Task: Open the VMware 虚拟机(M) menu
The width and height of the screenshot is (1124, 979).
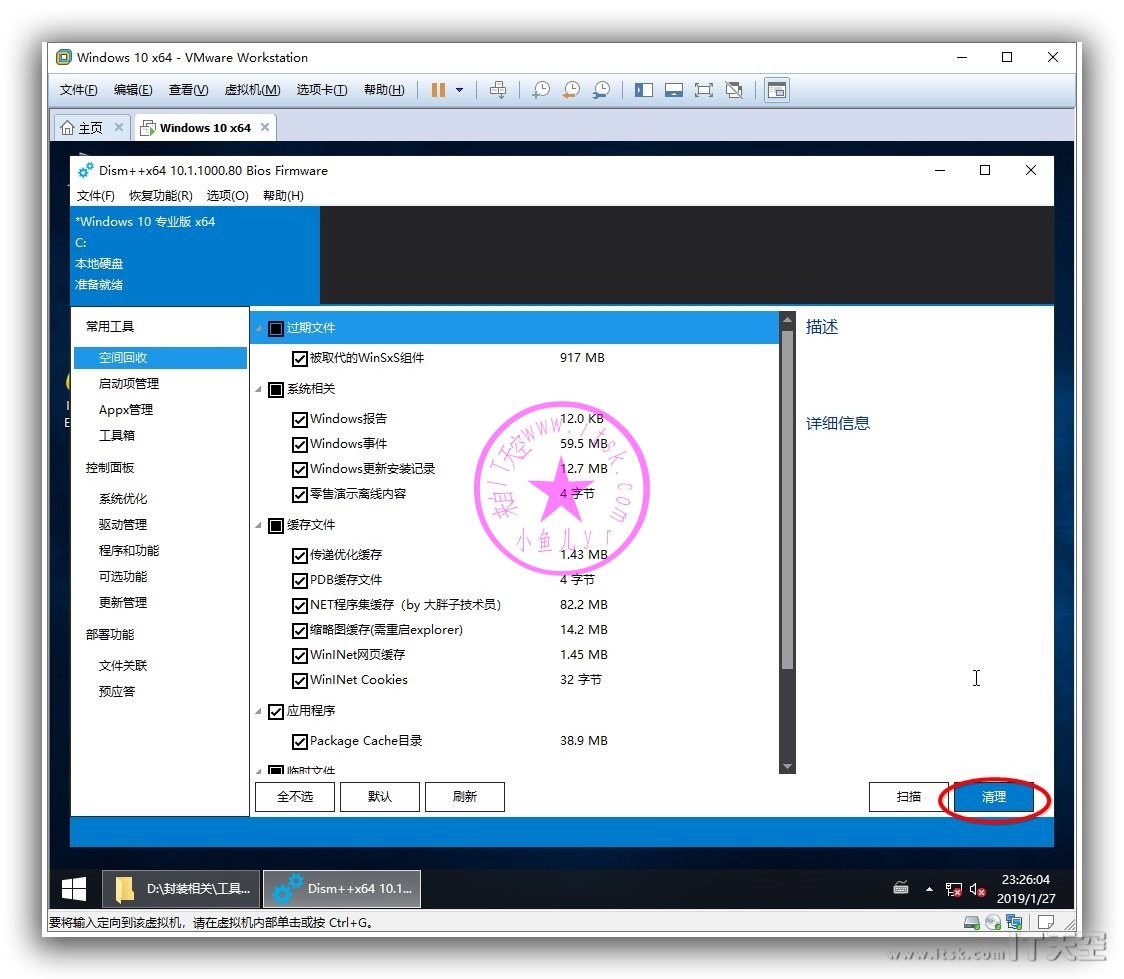Action: (x=252, y=90)
